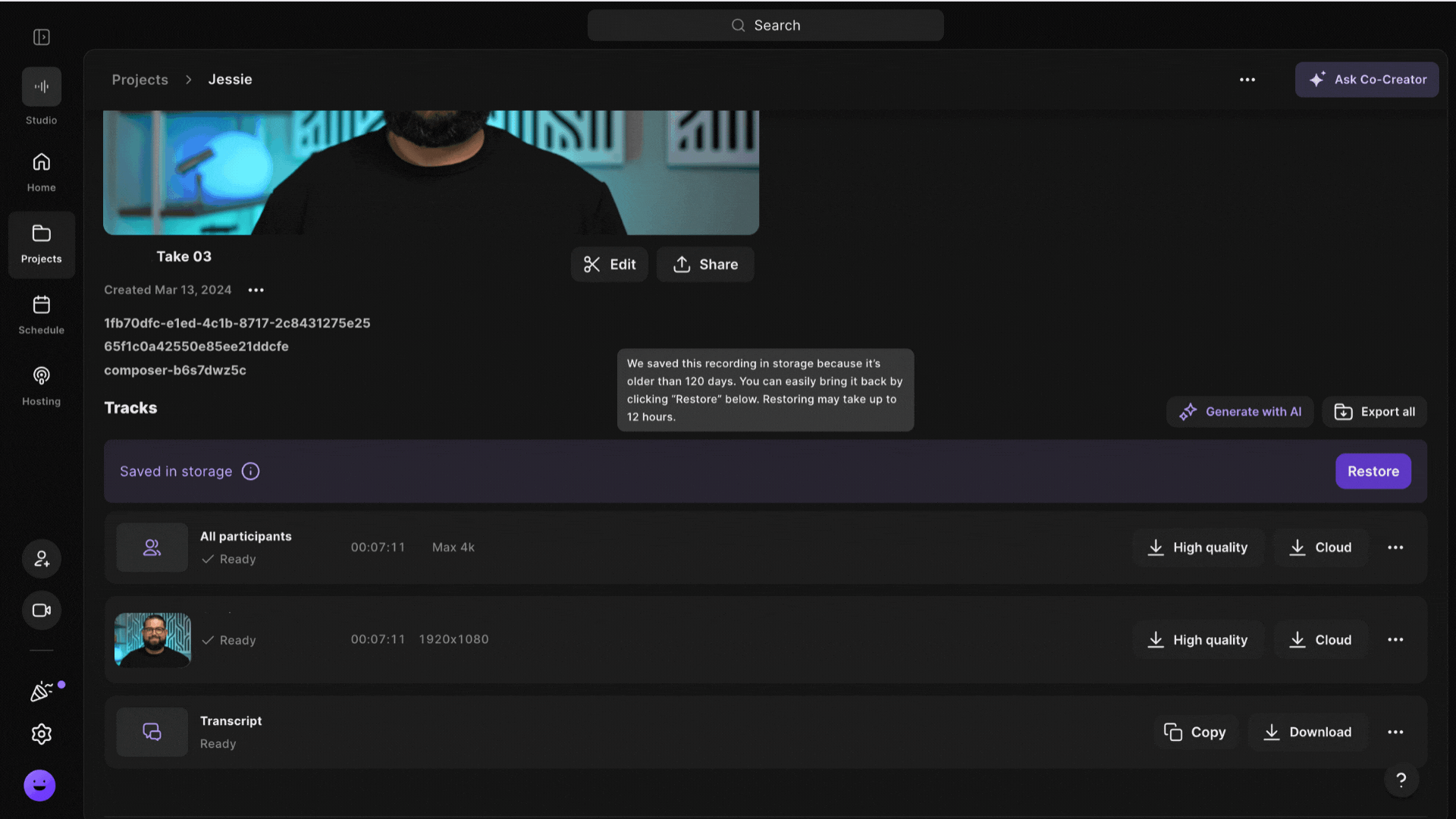
Task: Restore the recording from storage
Action: pyautogui.click(x=1373, y=472)
